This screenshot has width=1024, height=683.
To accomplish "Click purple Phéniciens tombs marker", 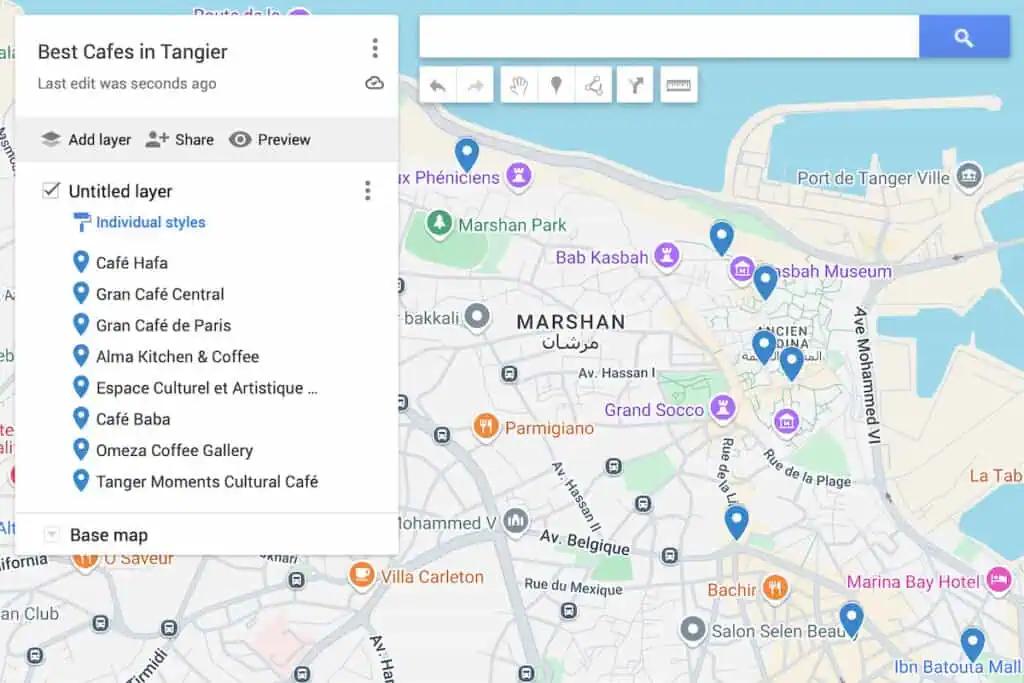I will [519, 175].
